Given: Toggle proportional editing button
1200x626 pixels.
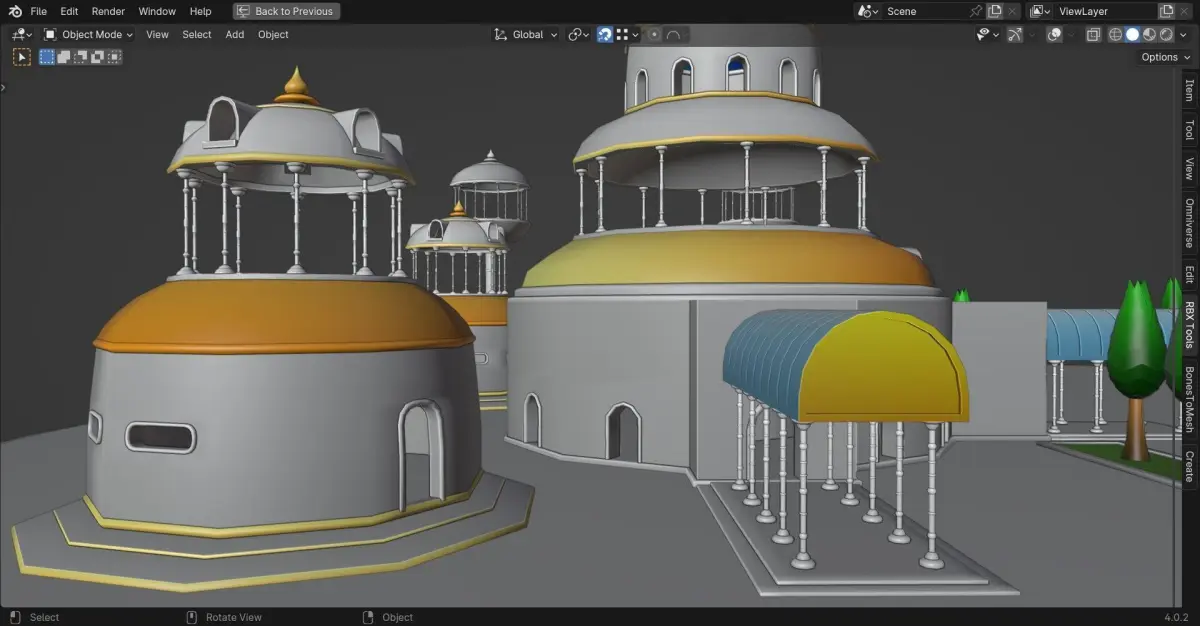Looking at the screenshot, I should (x=654, y=34).
